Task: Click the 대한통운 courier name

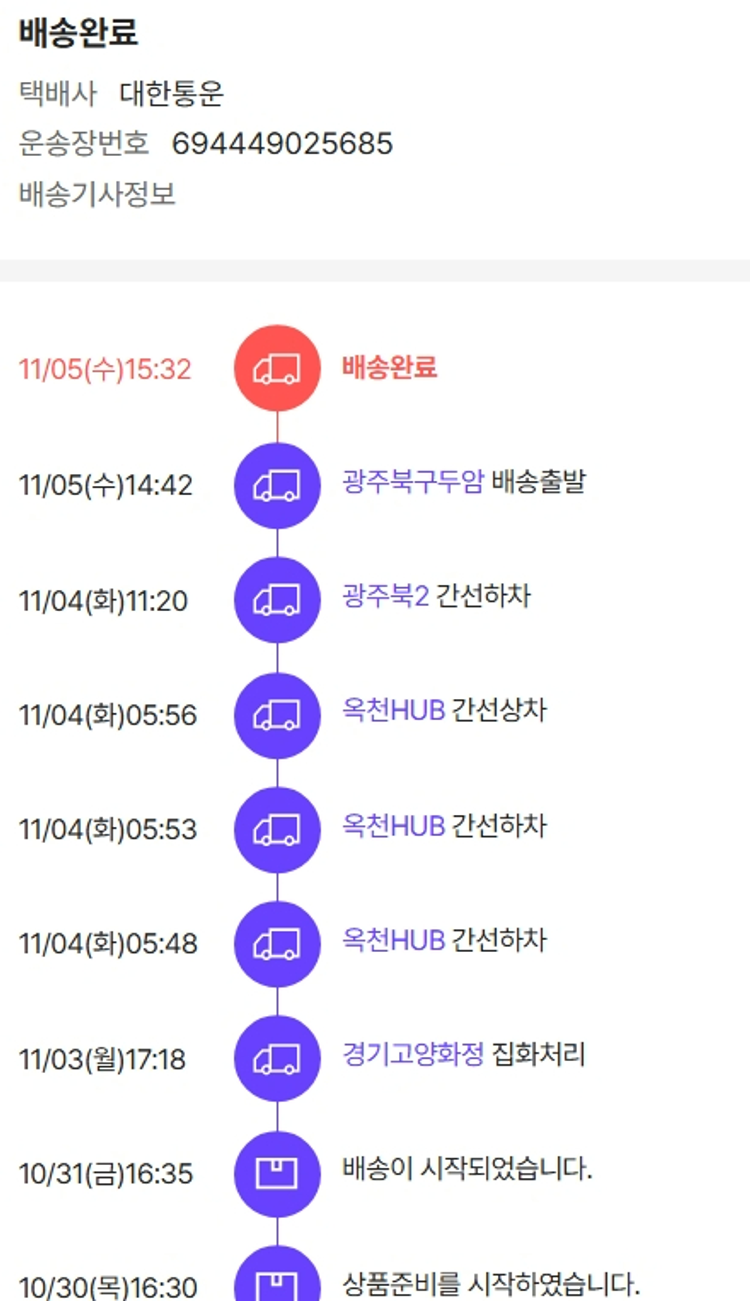Action: [172, 94]
